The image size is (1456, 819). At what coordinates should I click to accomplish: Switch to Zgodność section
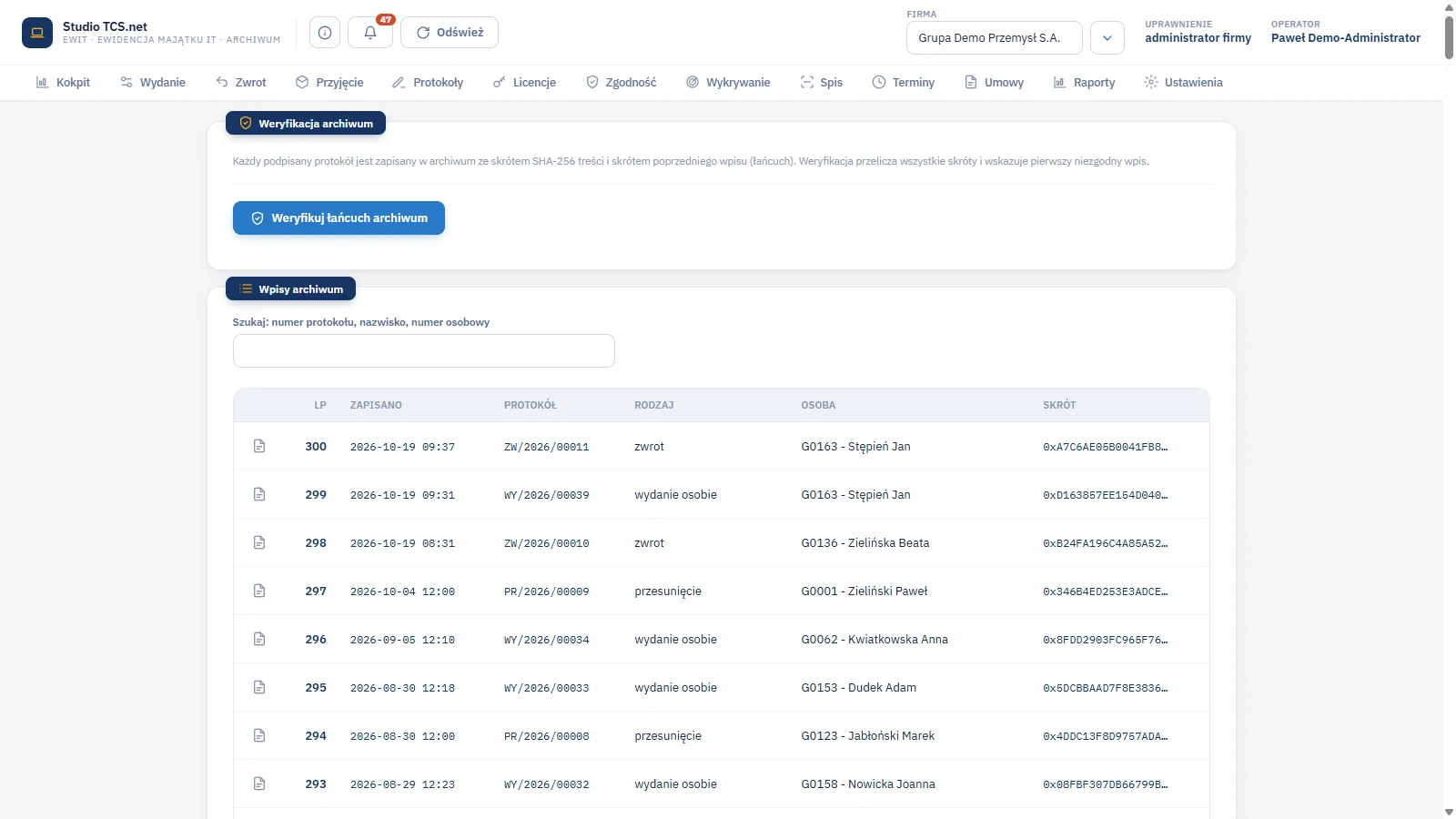(x=622, y=82)
